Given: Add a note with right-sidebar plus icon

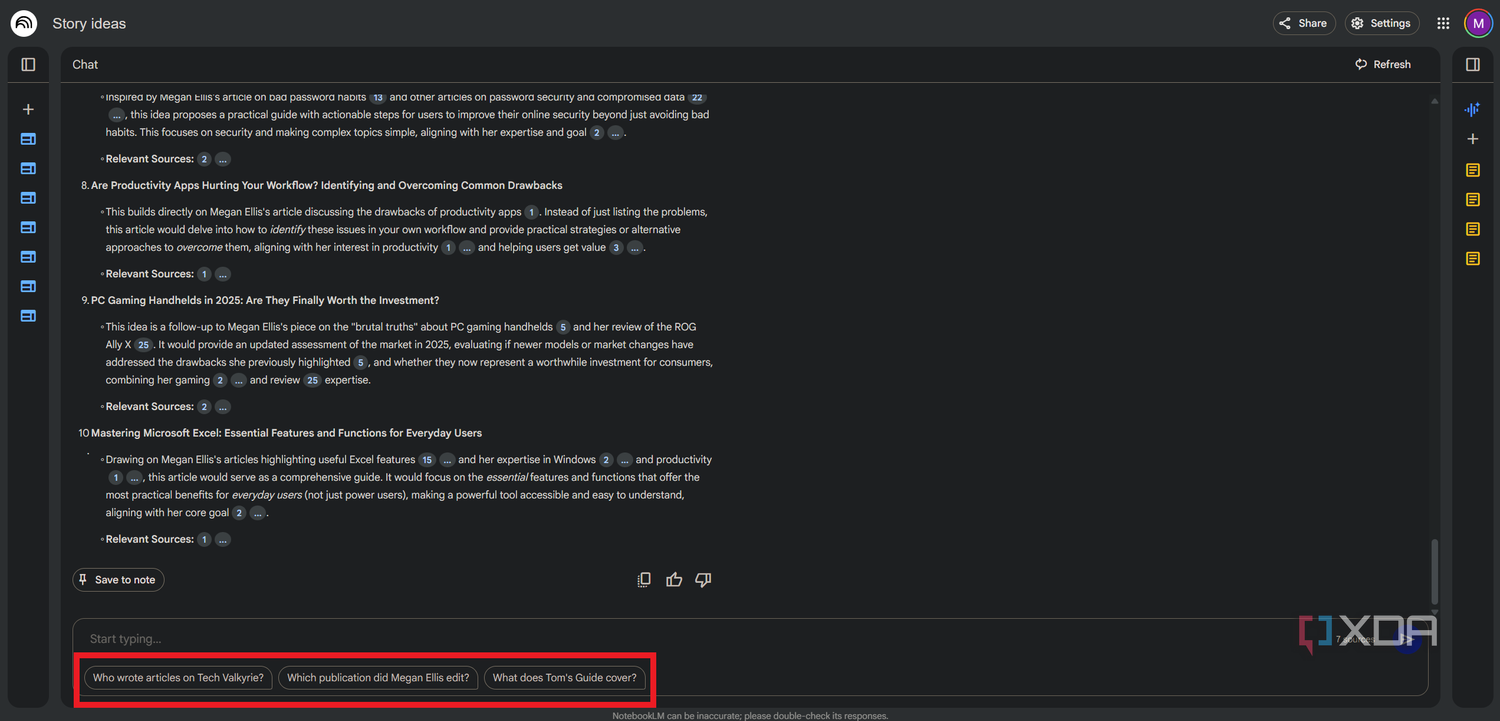Looking at the screenshot, I should [x=1472, y=139].
